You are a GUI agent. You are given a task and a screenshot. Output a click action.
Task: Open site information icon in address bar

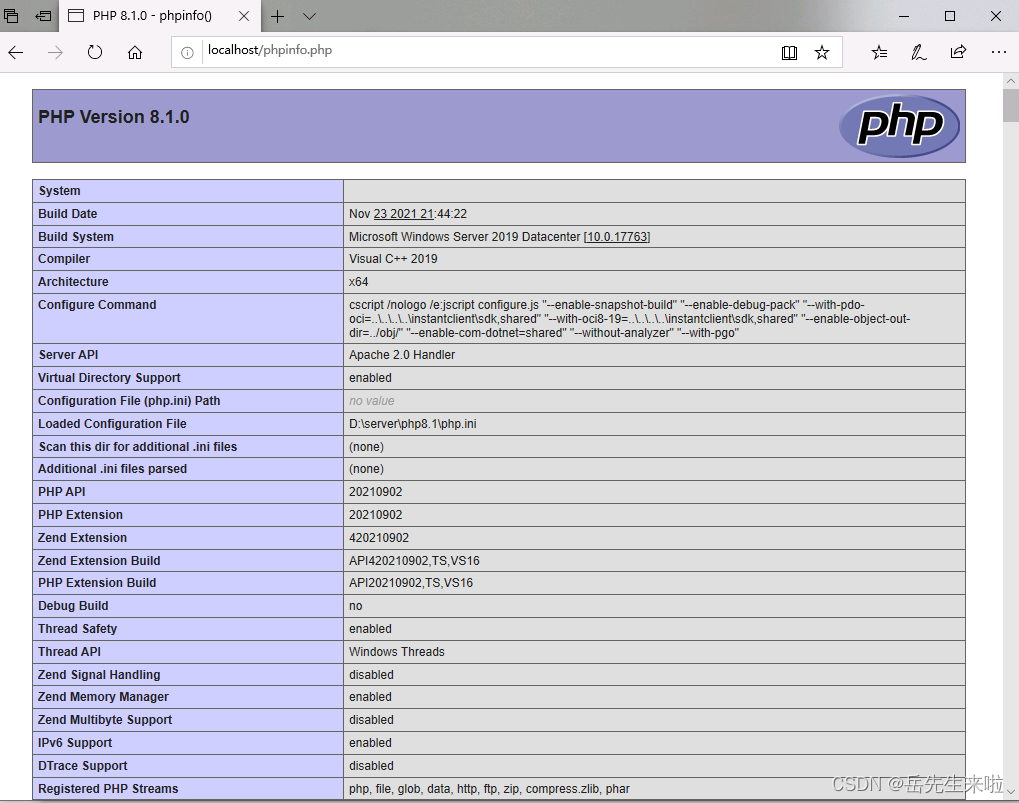[x=187, y=53]
